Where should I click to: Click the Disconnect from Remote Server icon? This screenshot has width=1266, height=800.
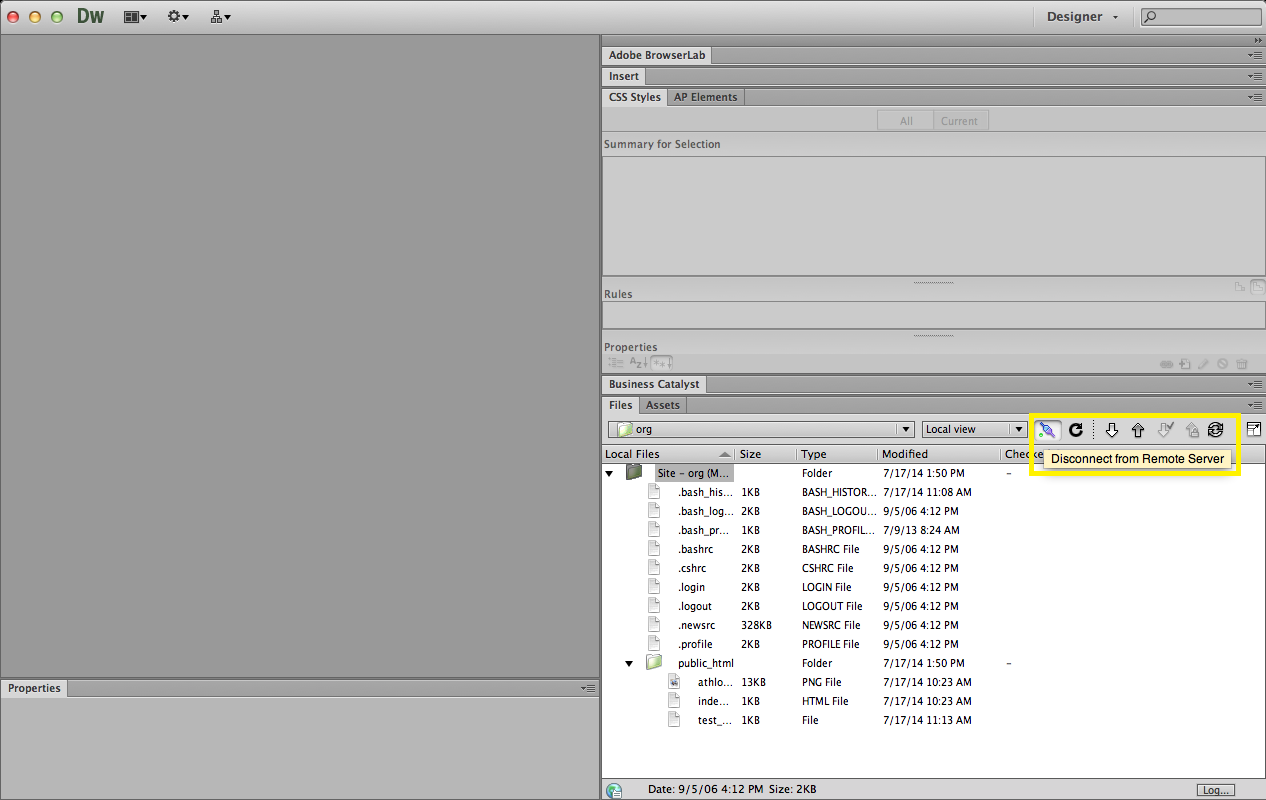click(x=1047, y=430)
